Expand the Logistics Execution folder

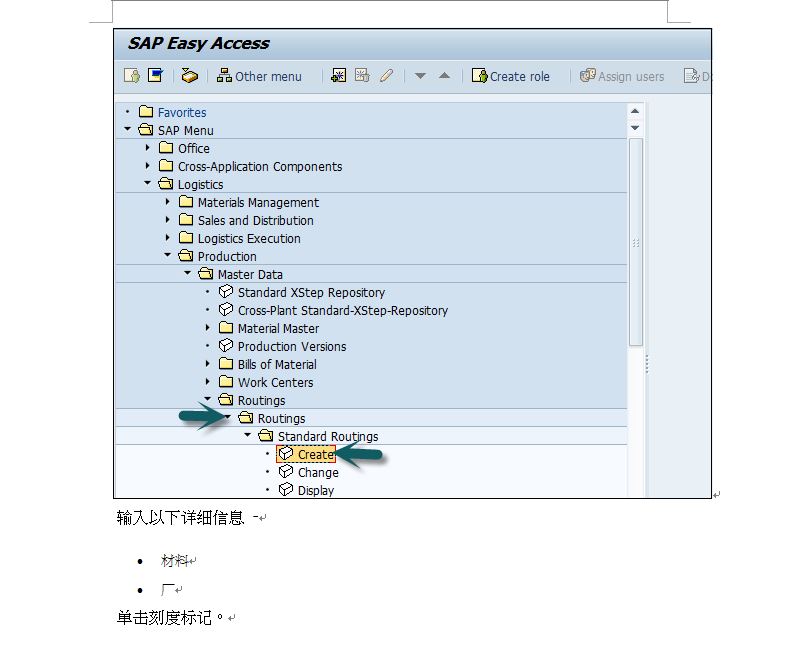point(167,238)
